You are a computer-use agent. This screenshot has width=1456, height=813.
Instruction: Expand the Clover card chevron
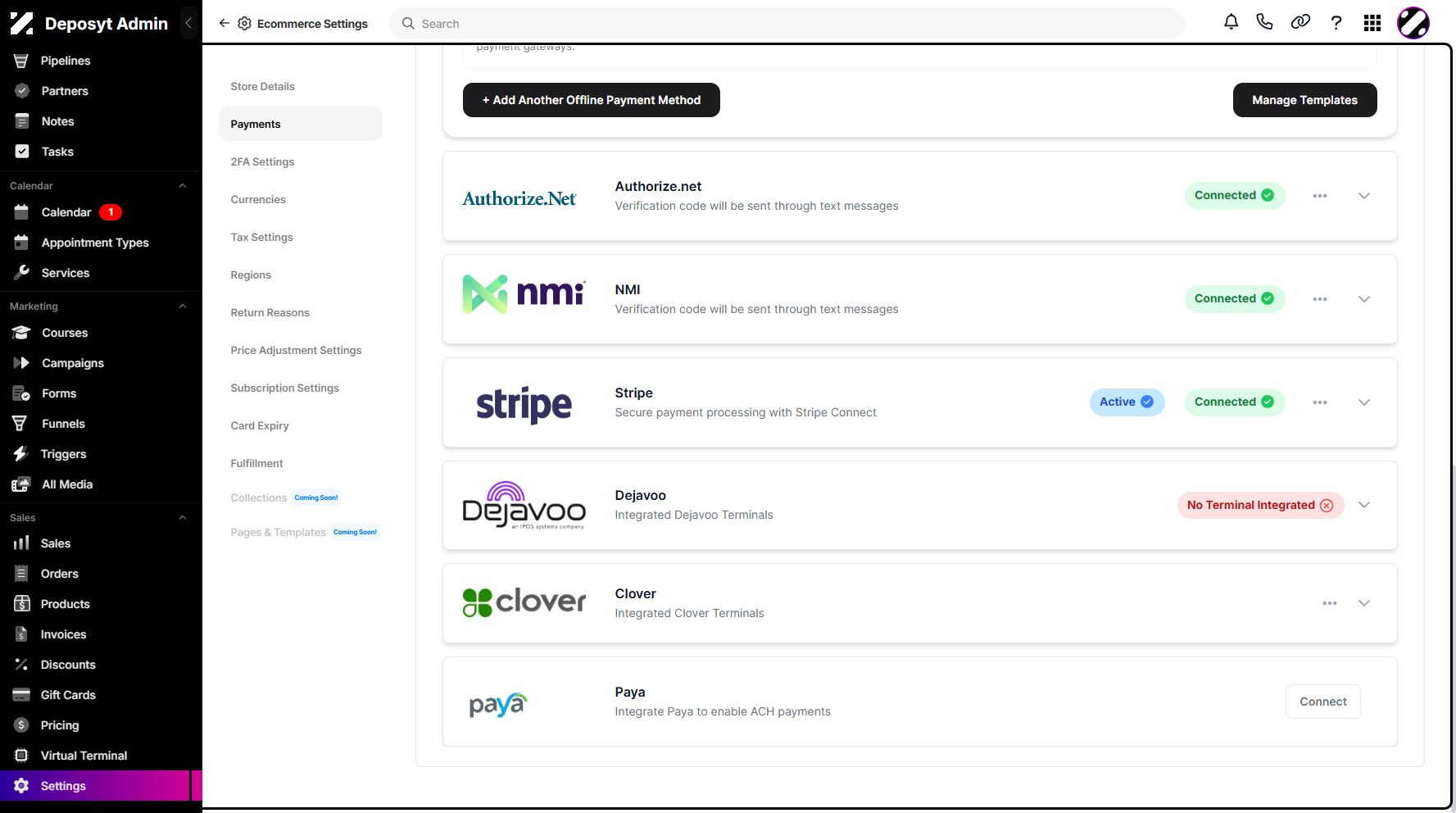tap(1364, 603)
